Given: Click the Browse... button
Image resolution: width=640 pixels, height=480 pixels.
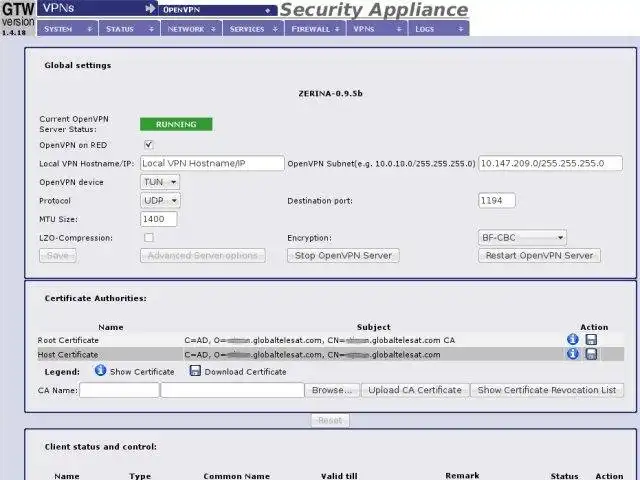Looking at the screenshot, I should (332, 390).
